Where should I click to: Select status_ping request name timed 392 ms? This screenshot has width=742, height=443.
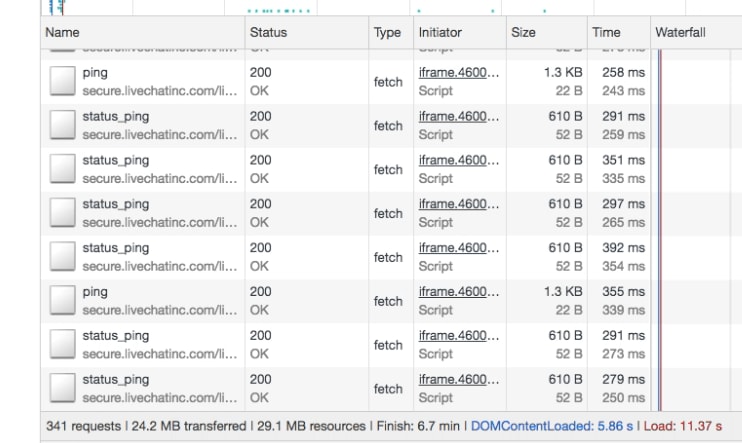pyautogui.click(x=116, y=248)
